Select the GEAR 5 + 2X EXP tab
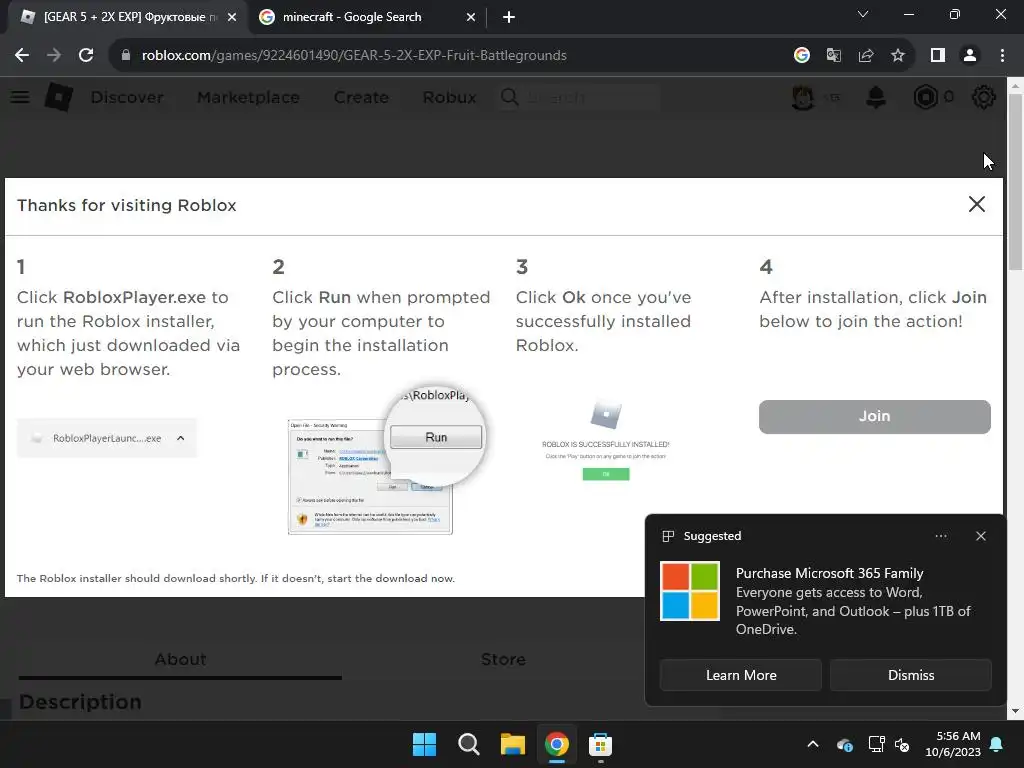The image size is (1024, 768). pyautogui.click(x=128, y=17)
